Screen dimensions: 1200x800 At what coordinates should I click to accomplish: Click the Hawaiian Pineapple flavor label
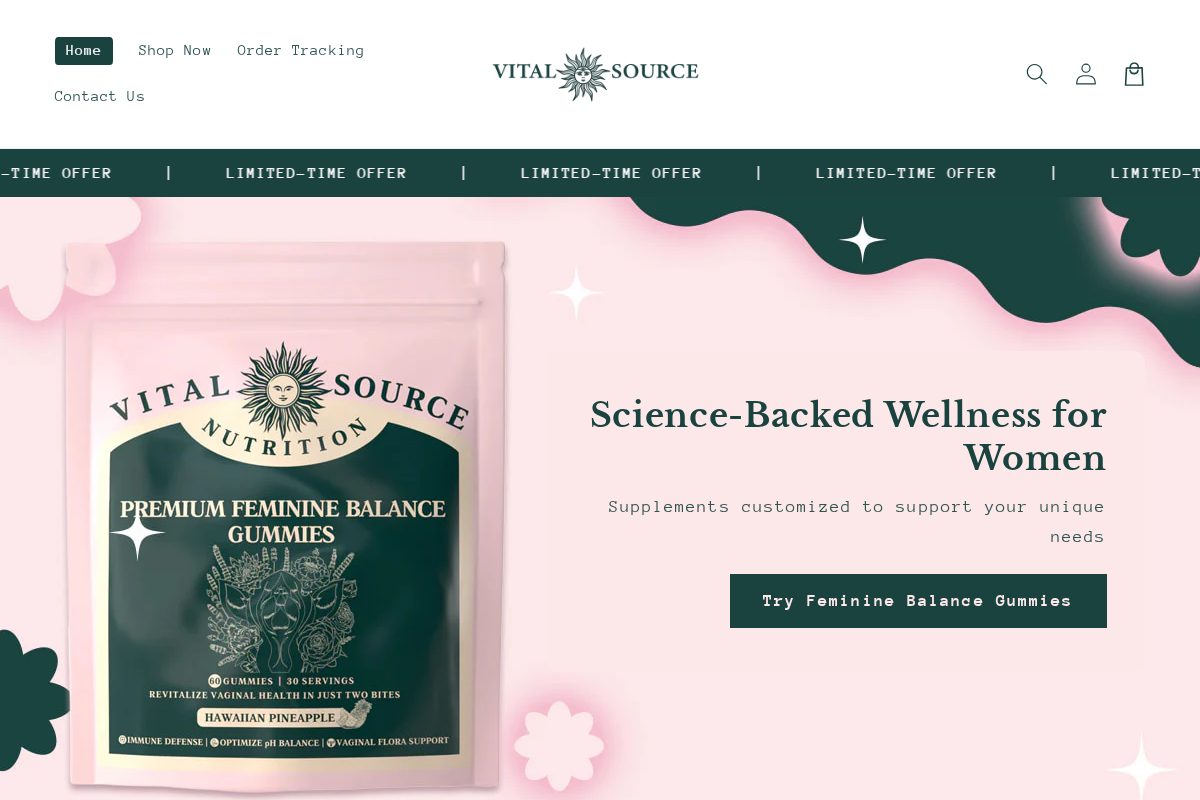pyautogui.click(x=270, y=717)
